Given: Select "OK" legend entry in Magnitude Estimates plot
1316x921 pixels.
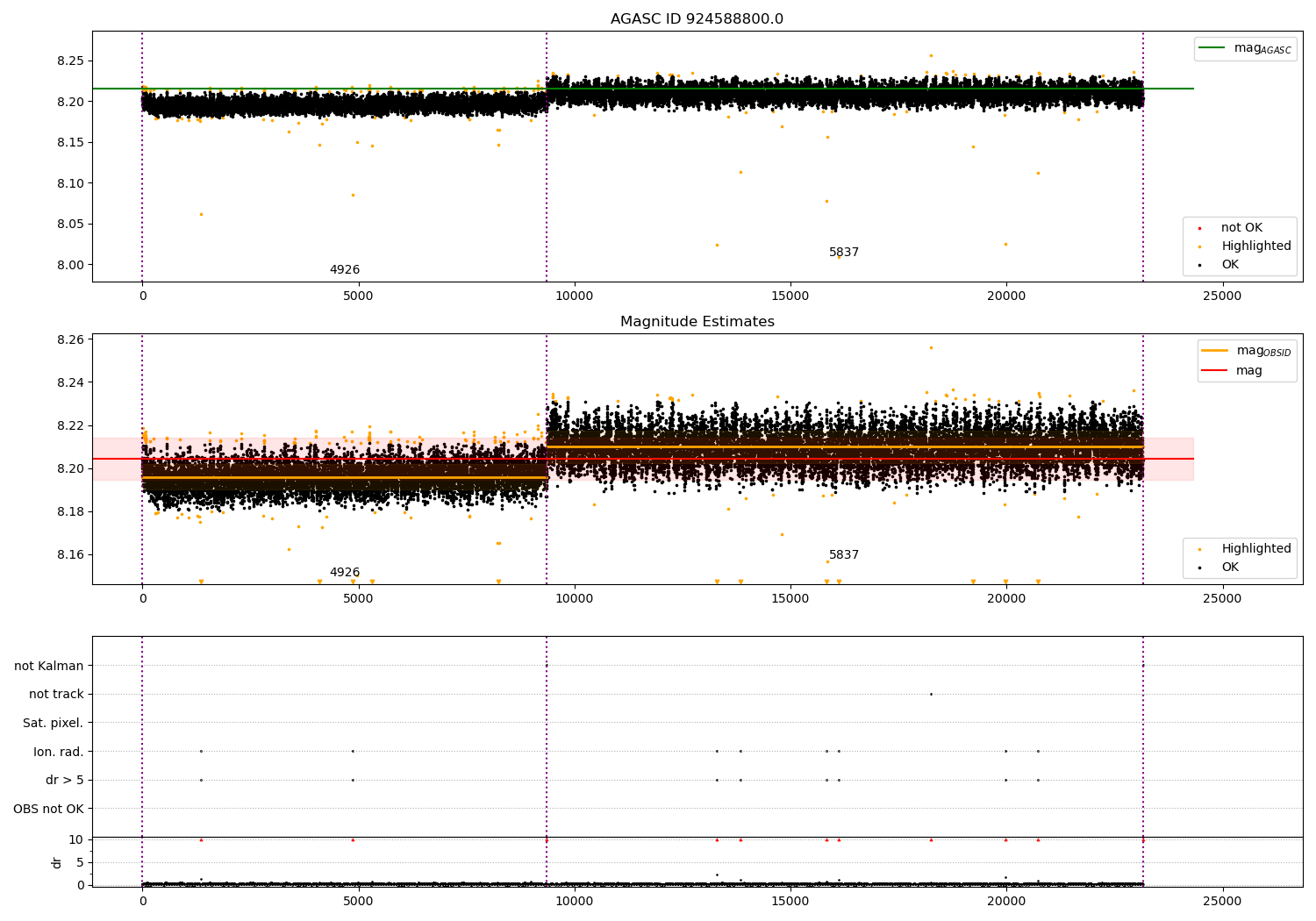Looking at the screenshot, I should click(x=1230, y=568).
